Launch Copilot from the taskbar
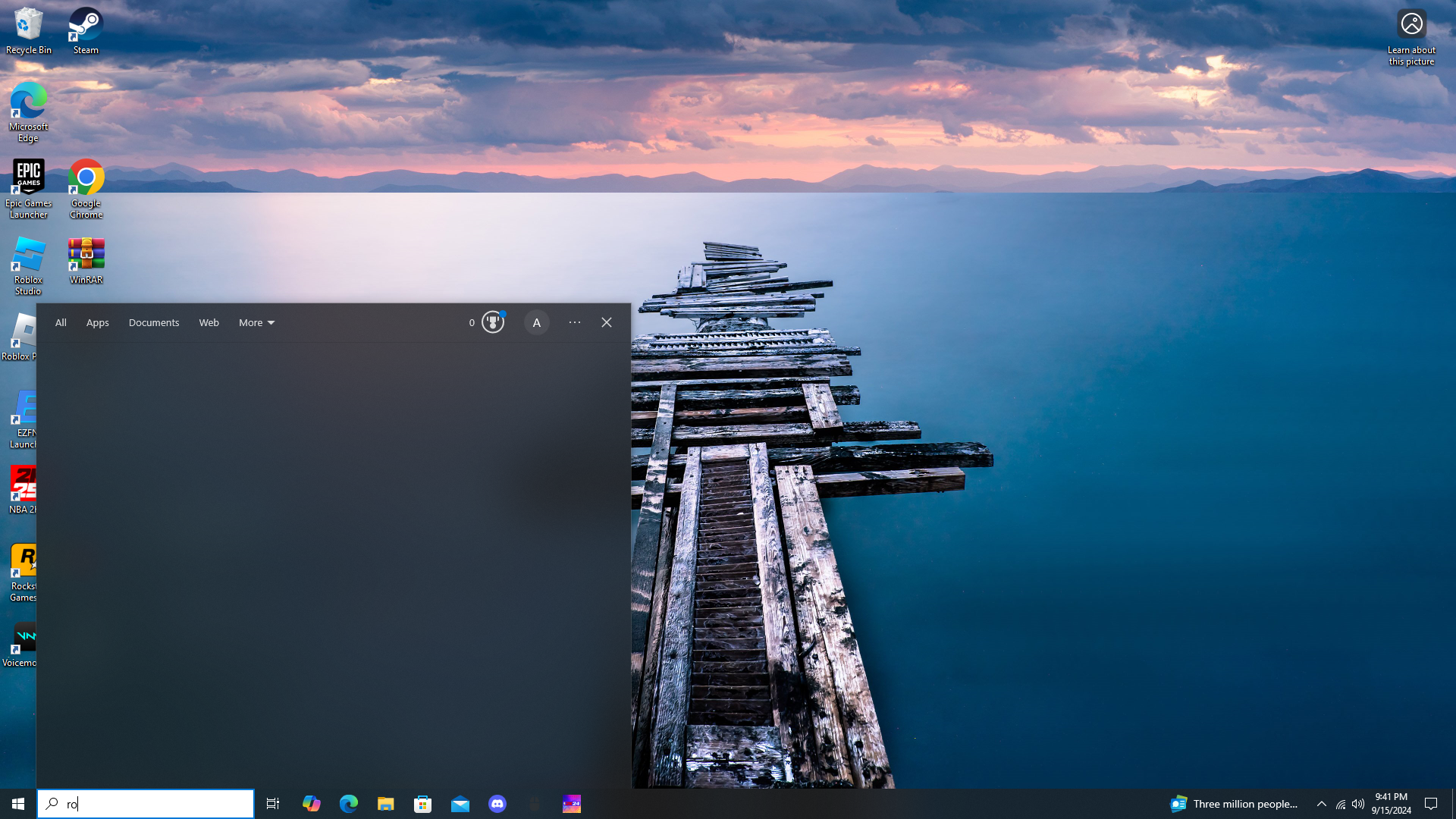The image size is (1456, 819). pos(311,804)
